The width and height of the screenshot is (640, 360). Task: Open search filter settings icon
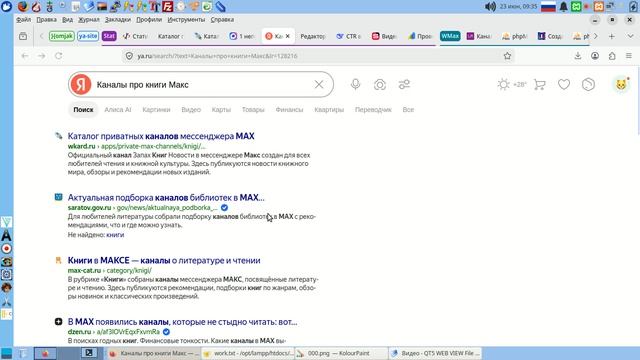pos(404,84)
